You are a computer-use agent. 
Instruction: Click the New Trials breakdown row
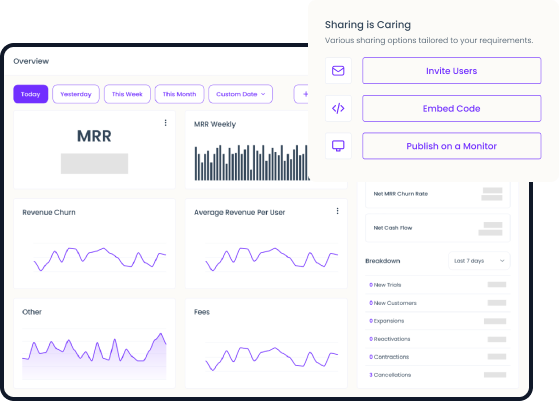(x=438, y=285)
